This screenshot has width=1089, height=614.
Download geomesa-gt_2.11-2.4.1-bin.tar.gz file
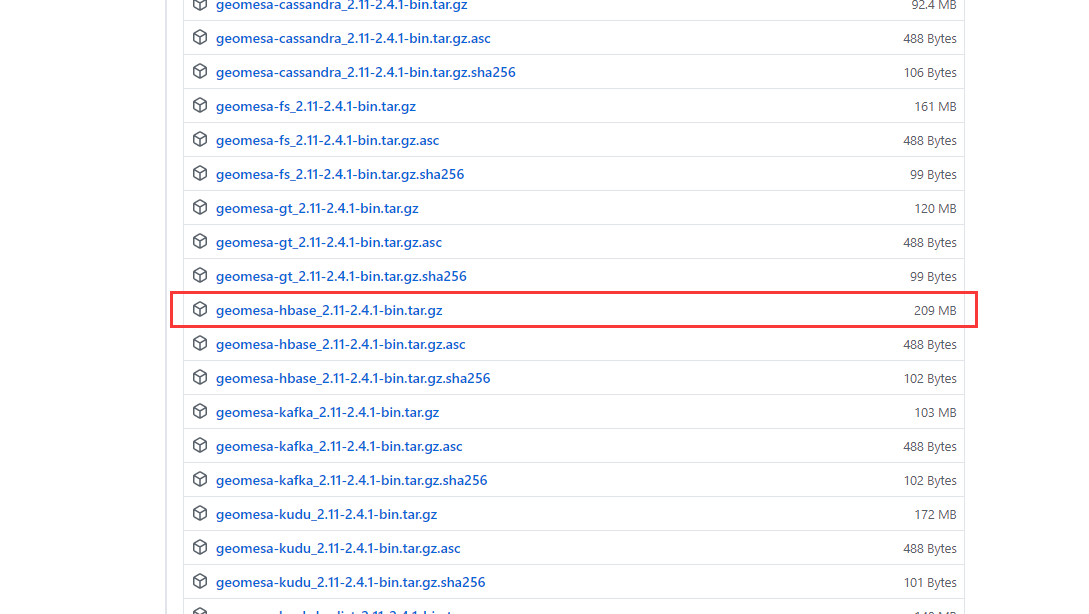(317, 208)
